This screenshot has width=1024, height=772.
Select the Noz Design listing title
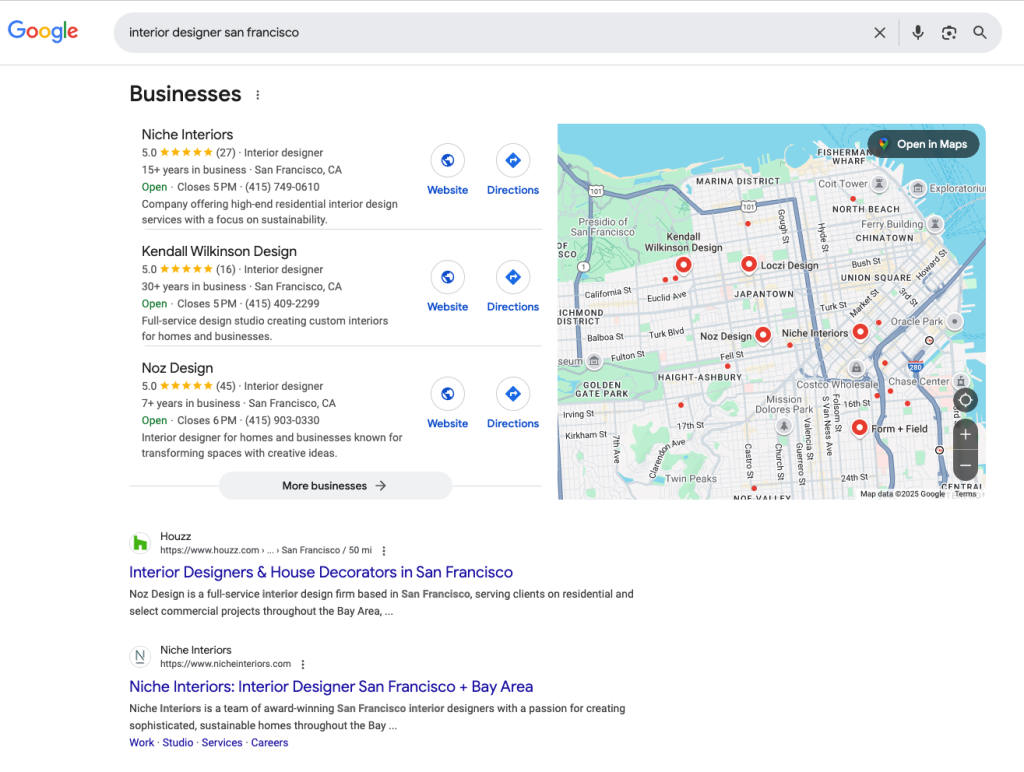(177, 368)
